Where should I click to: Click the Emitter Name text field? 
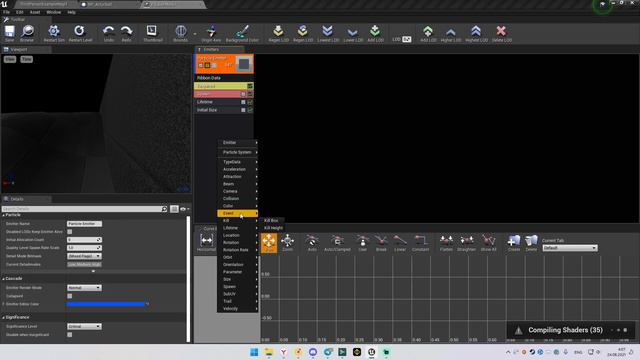(84, 224)
